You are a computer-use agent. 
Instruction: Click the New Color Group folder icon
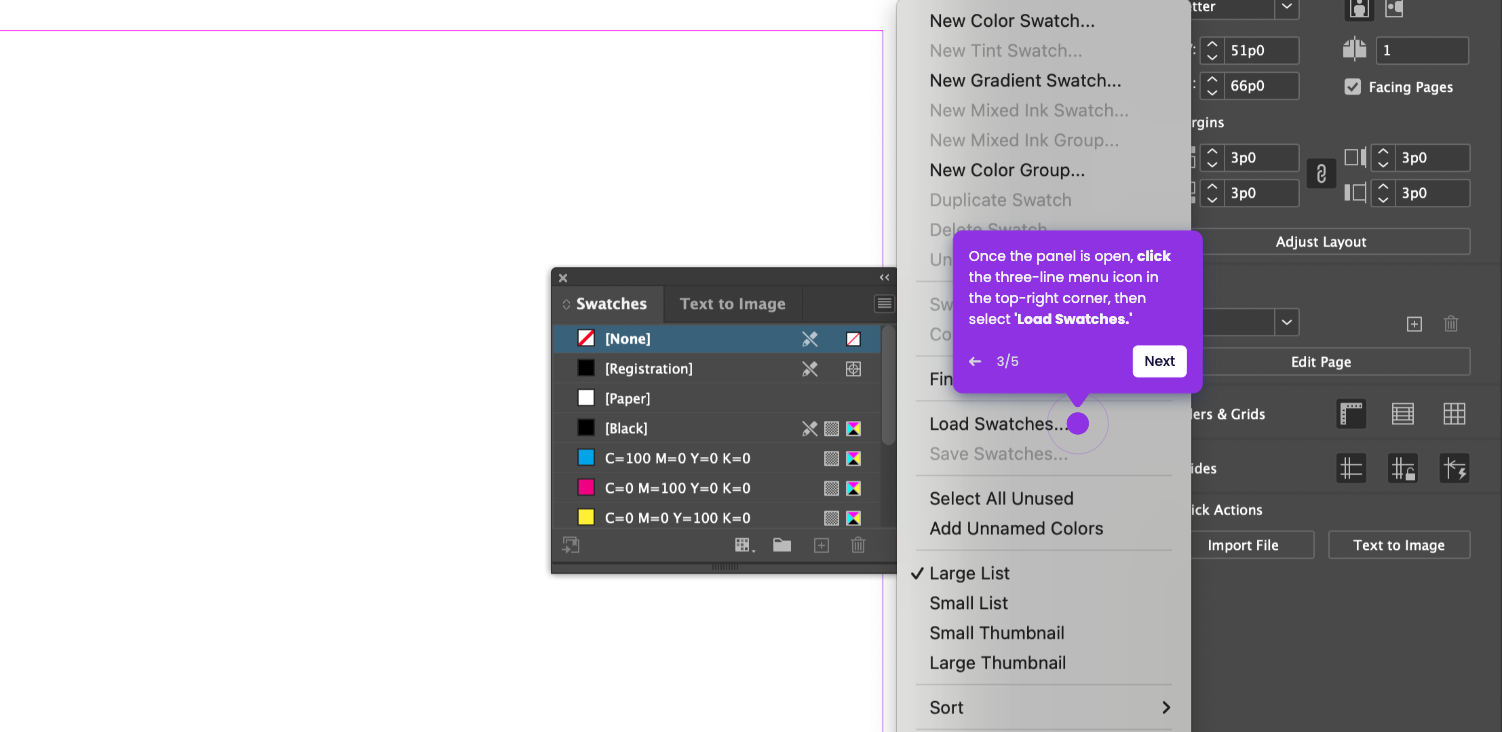782,545
